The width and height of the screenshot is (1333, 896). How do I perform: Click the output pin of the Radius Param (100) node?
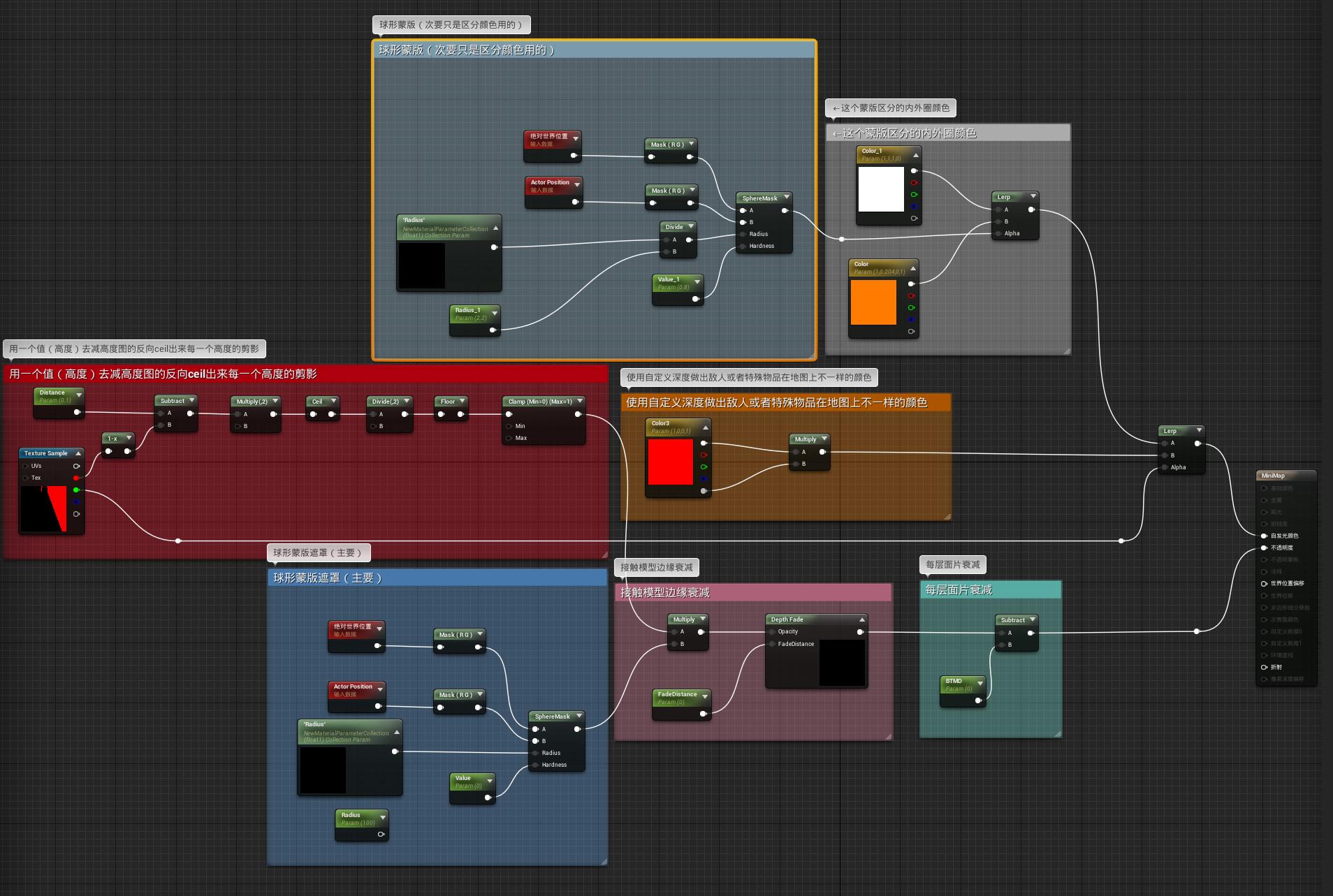click(x=381, y=834)
